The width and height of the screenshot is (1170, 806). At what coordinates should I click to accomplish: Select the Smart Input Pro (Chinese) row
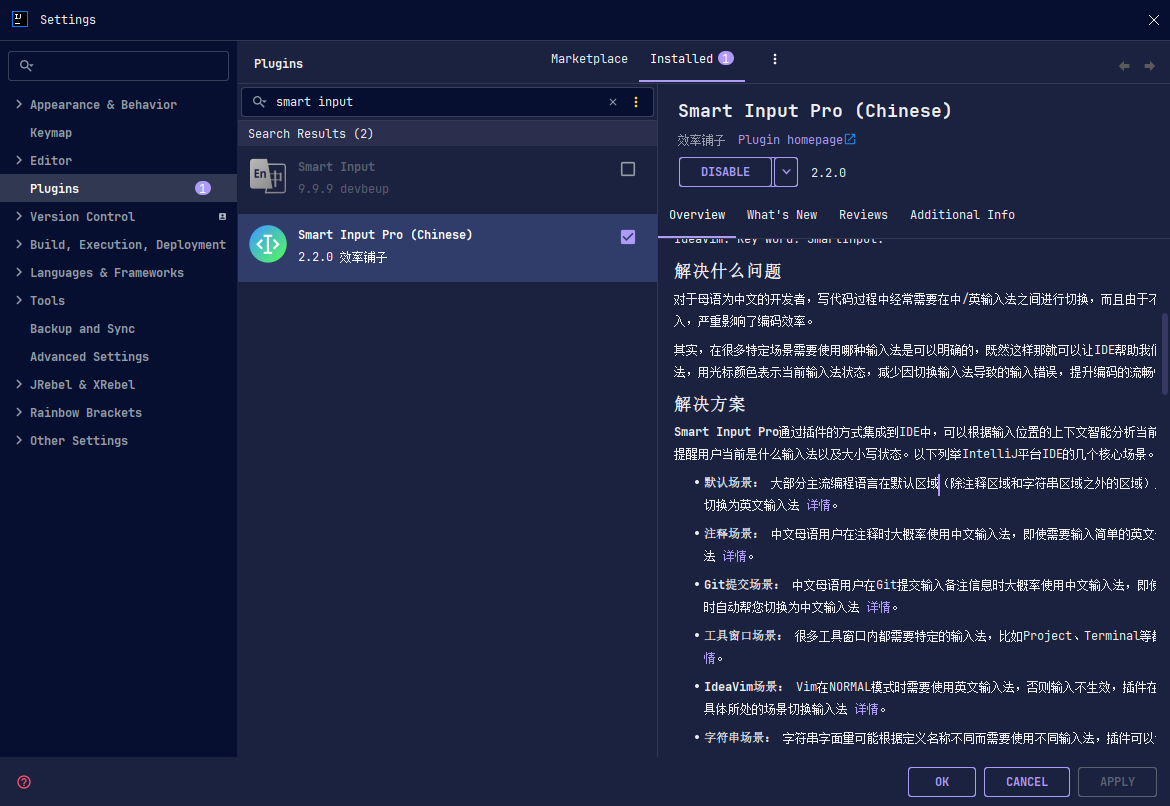point(448,248)
